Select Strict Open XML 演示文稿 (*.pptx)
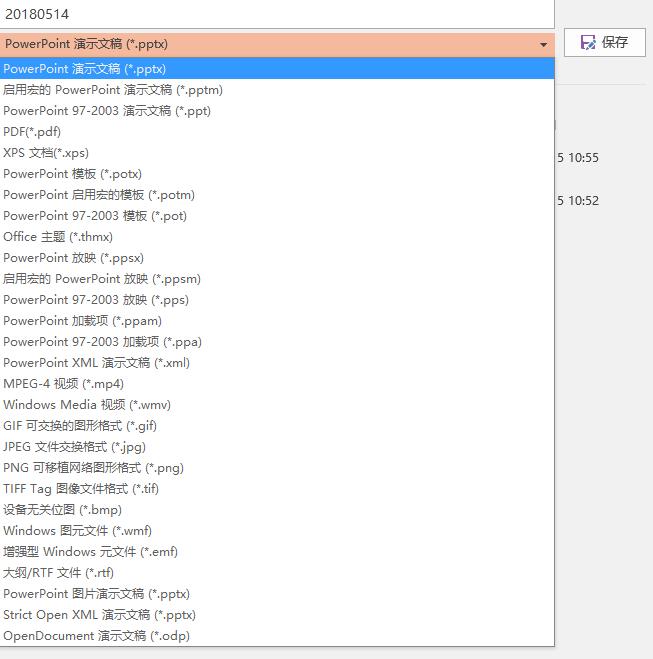 (x=277, y=615)
